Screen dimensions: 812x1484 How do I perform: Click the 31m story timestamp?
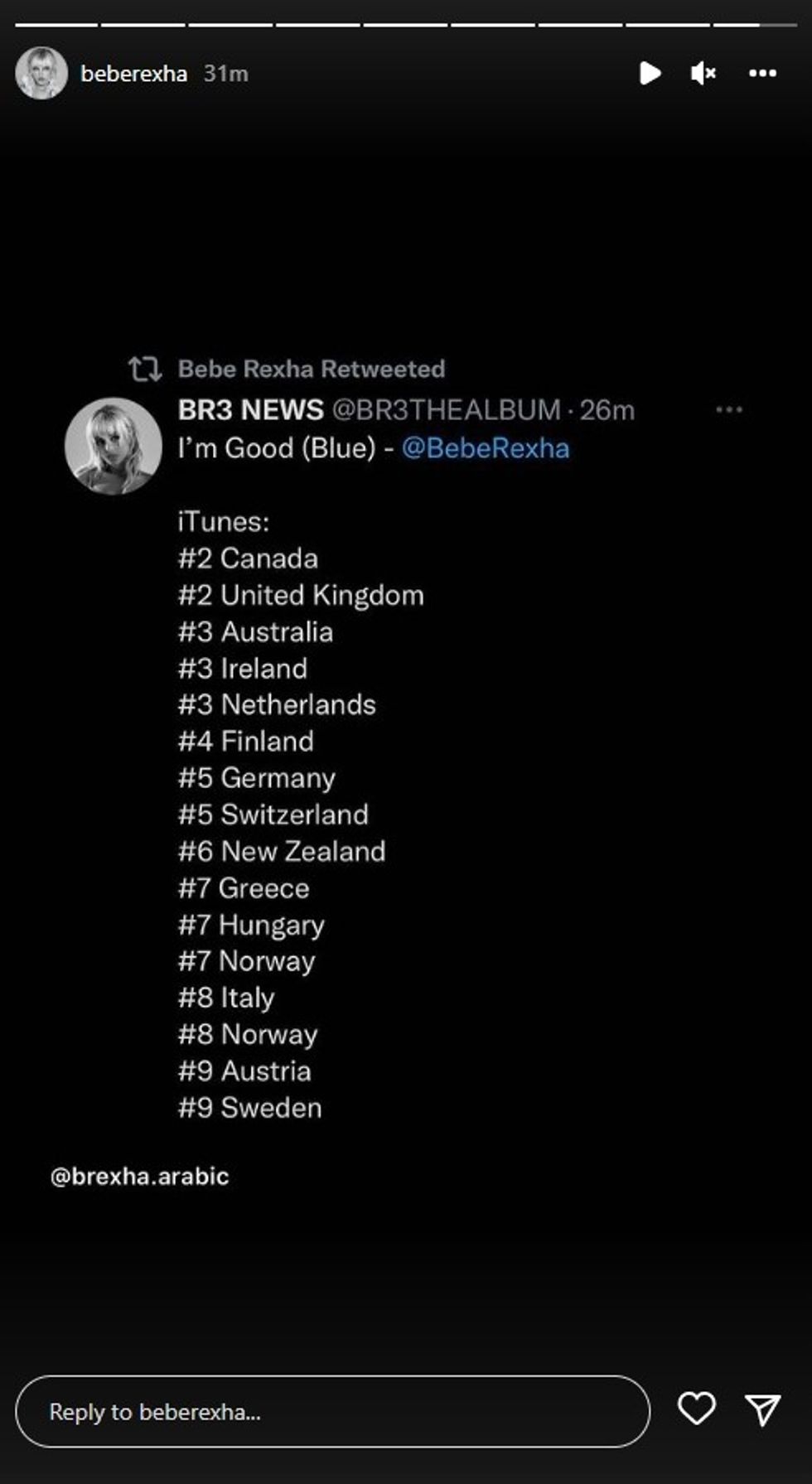pos(226,74)
